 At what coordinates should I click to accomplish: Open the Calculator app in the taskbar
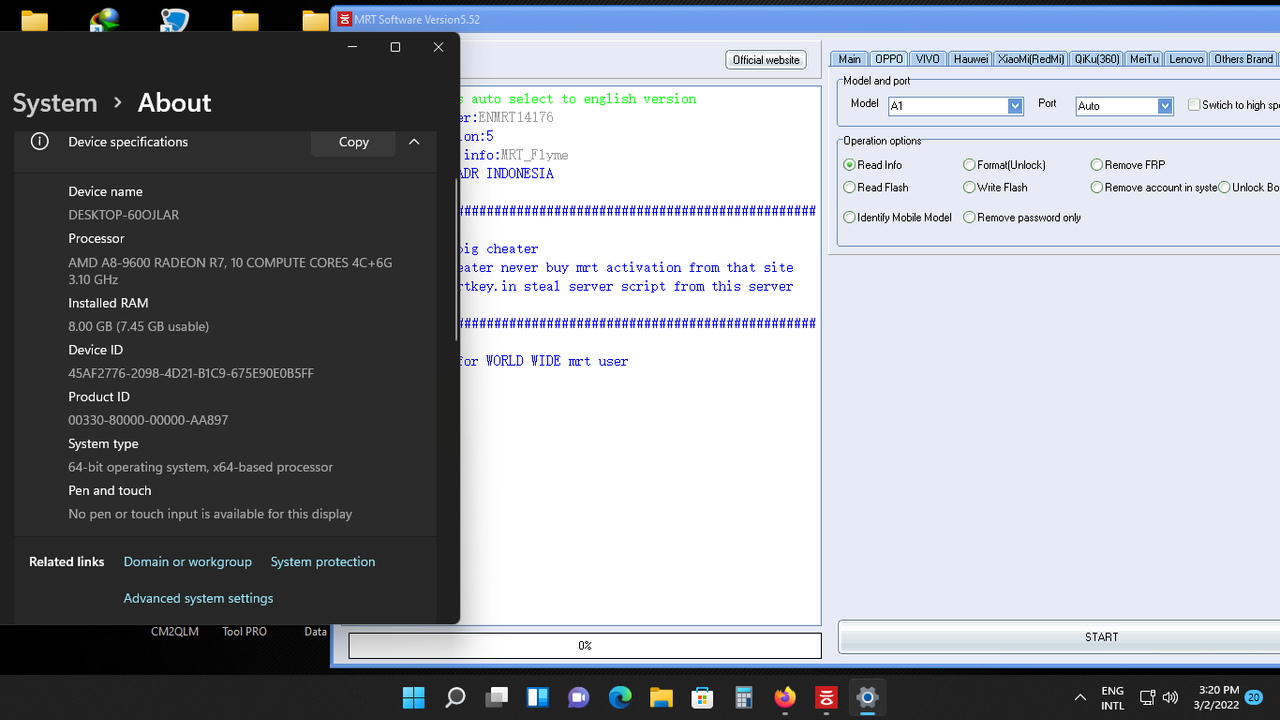[x=743, y=697]
